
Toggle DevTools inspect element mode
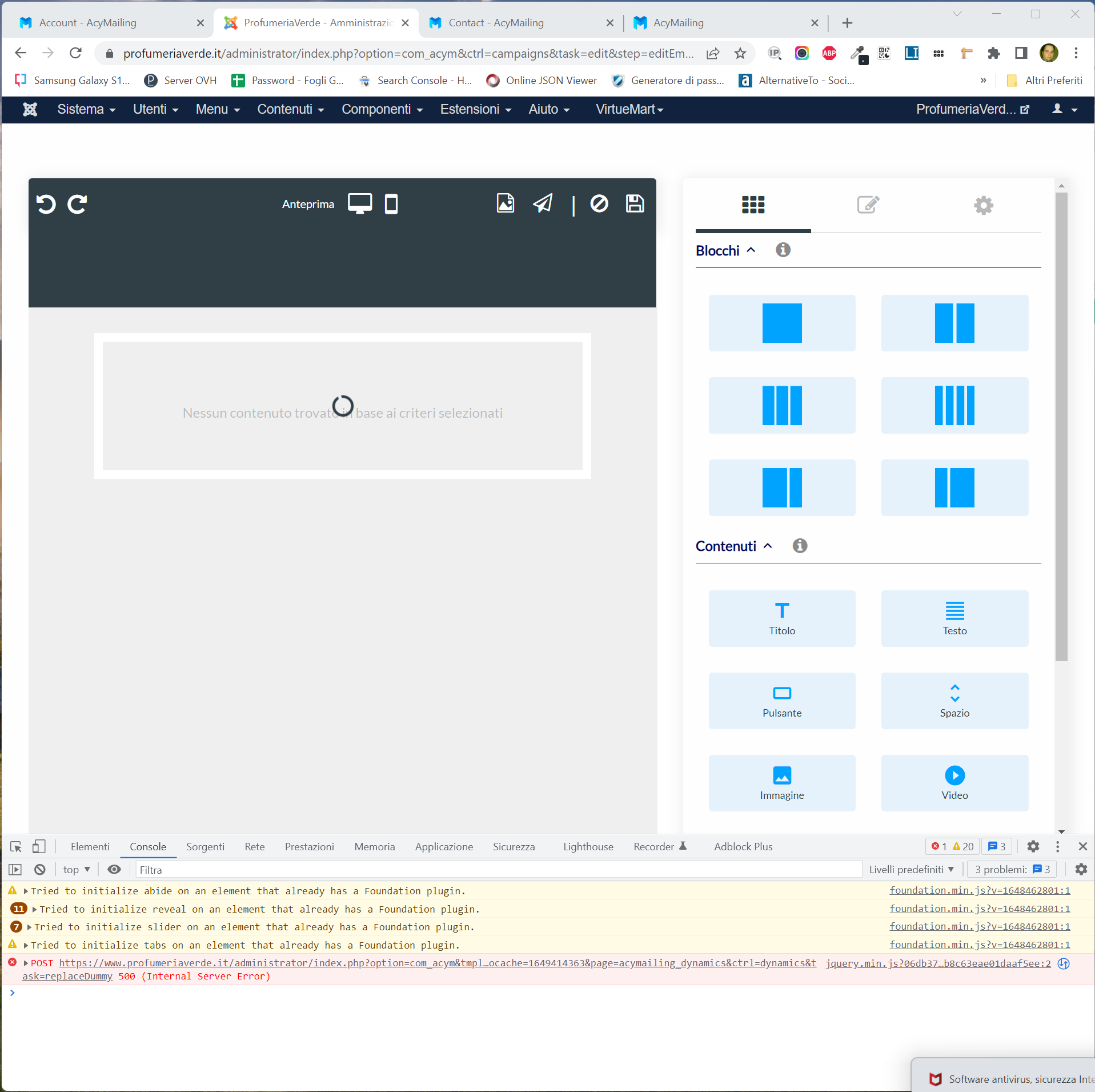pyautogui.click(x=16, y=847)
